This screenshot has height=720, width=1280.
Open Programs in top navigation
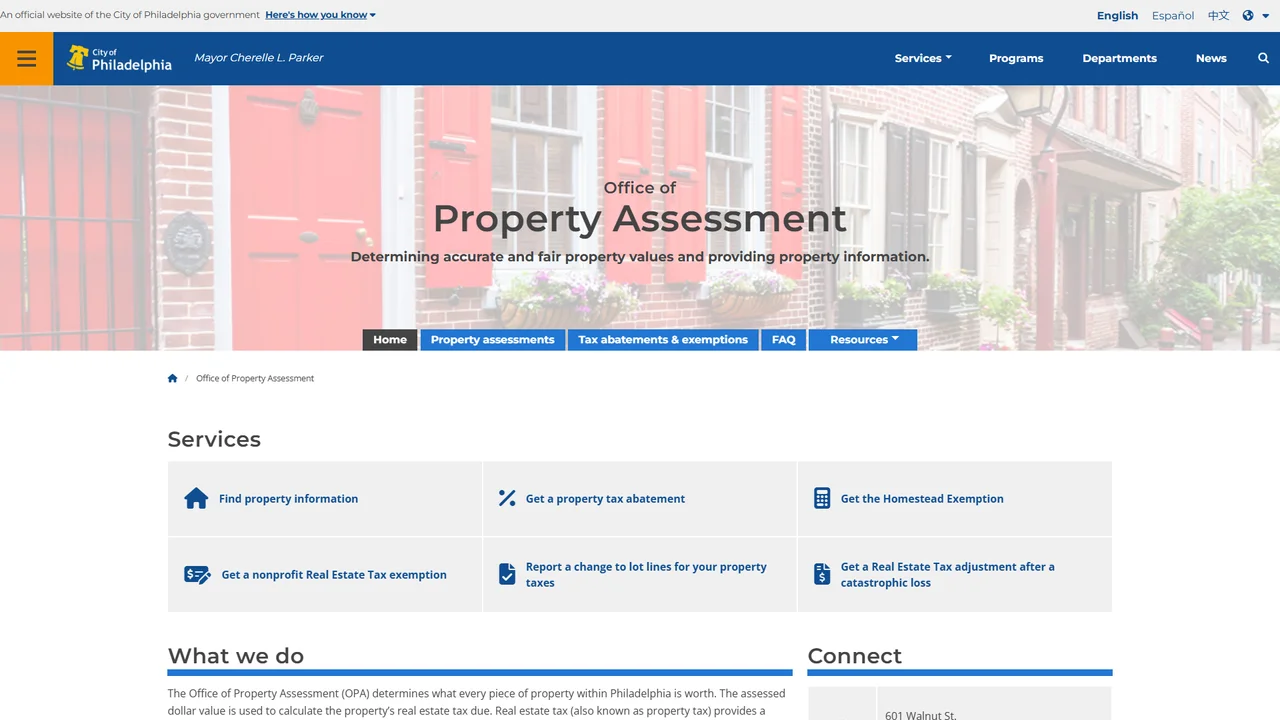tap(1016, 58)
